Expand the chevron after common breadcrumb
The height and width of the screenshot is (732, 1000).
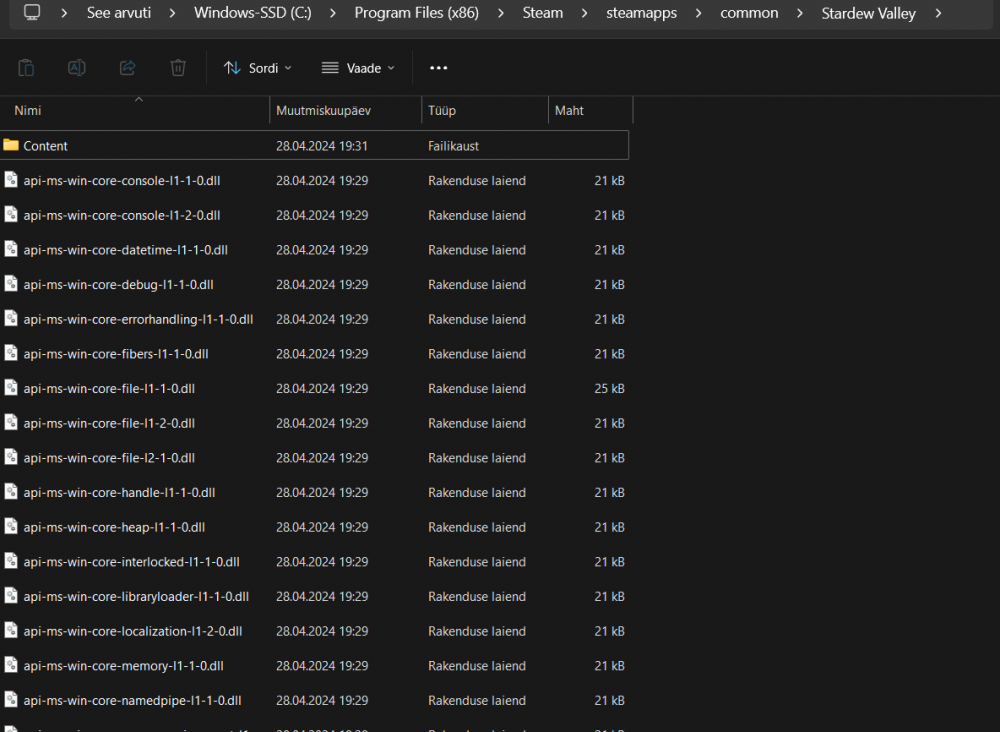800,13
